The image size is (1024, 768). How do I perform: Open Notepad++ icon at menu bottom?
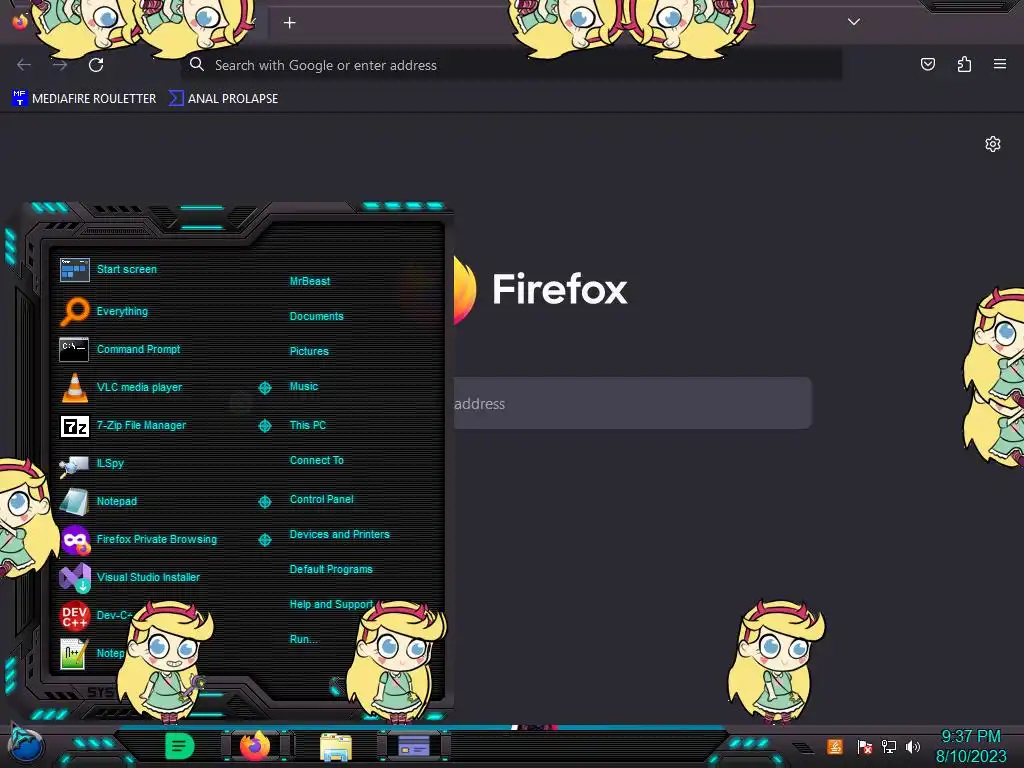[73, 653]
